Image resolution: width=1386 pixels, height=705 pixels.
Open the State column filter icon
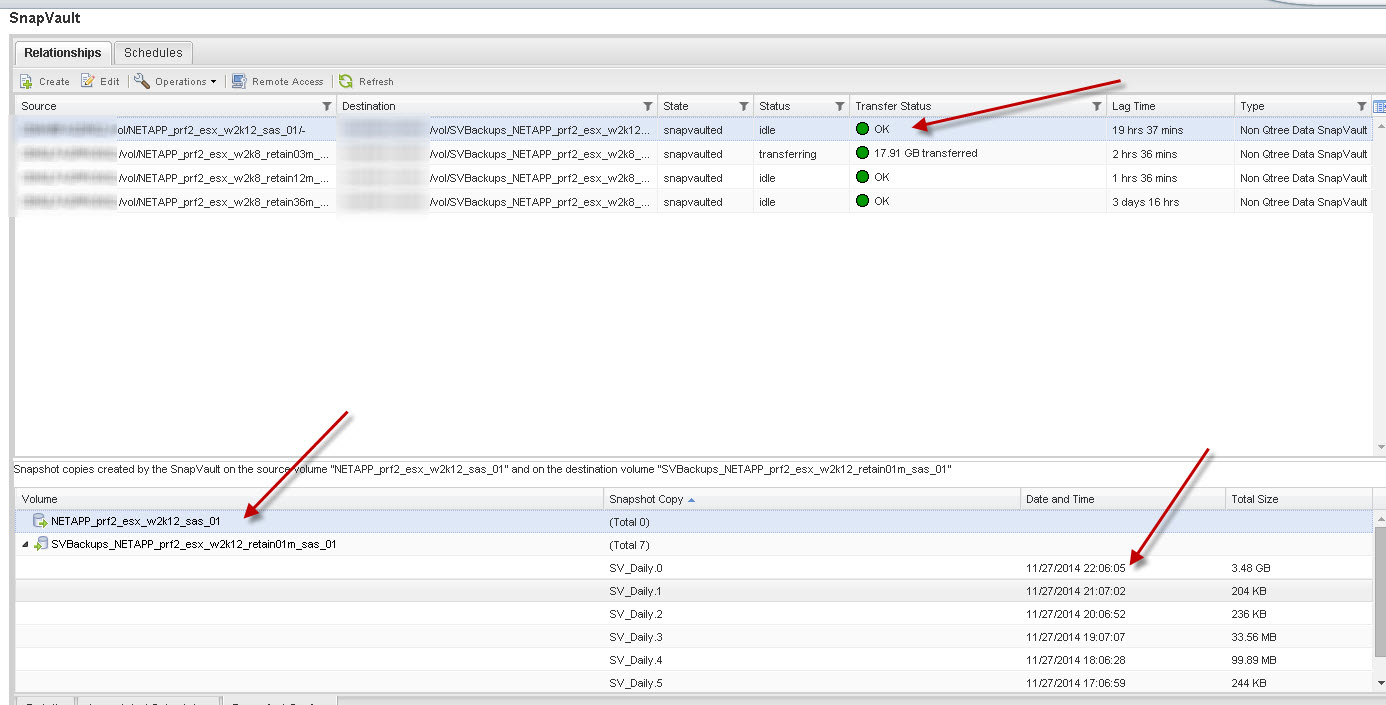click(743, 106)
